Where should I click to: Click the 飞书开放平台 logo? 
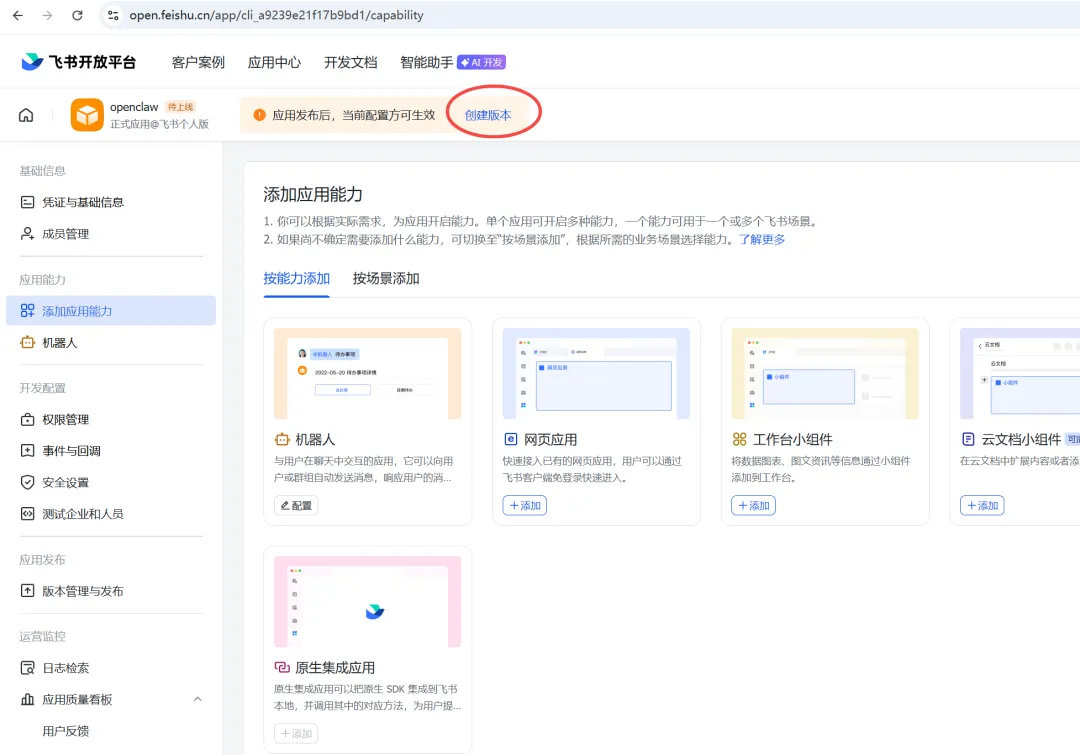click(x=79, y=62)
